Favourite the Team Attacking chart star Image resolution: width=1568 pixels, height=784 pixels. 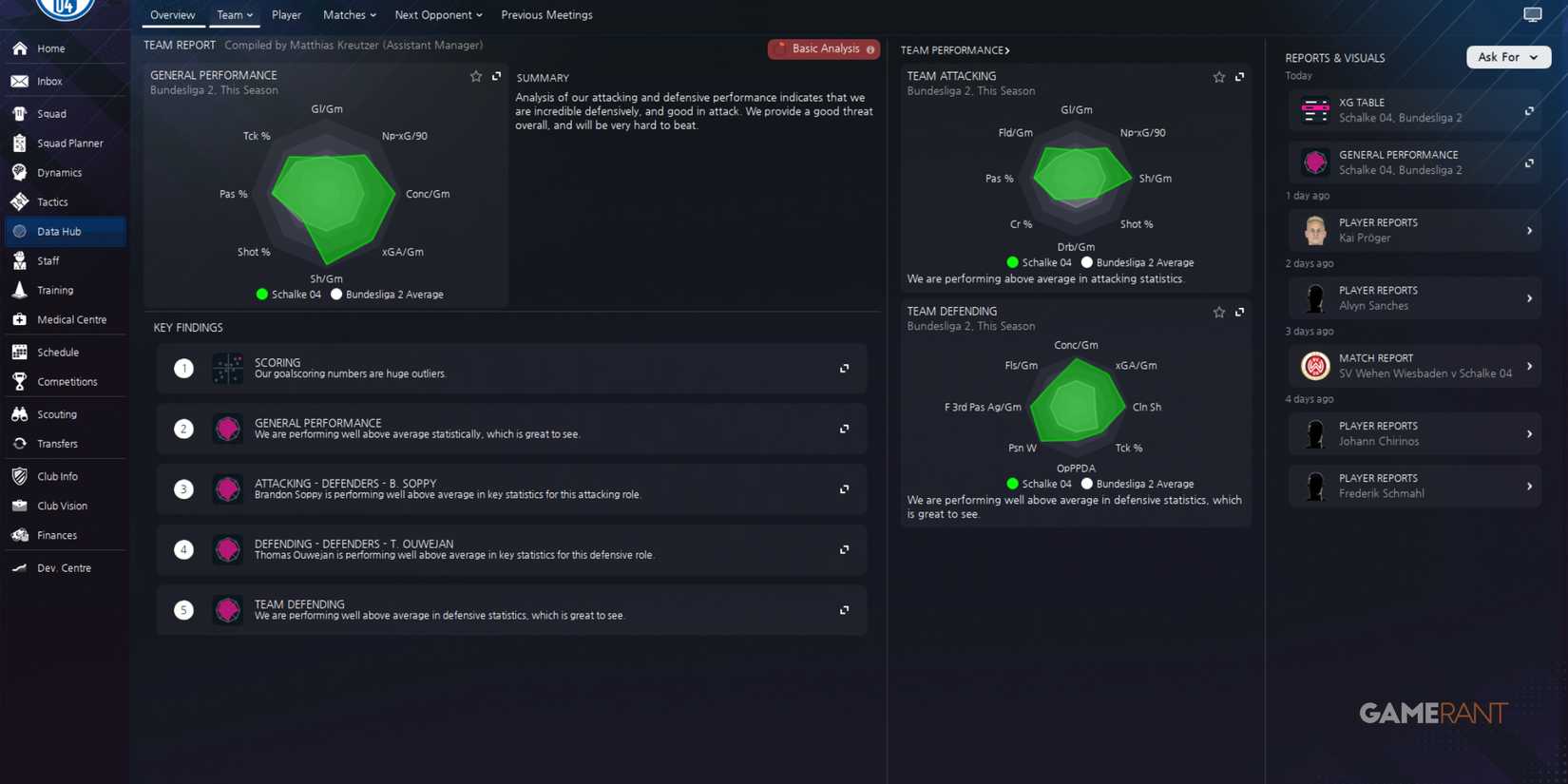pos(1219,77)
